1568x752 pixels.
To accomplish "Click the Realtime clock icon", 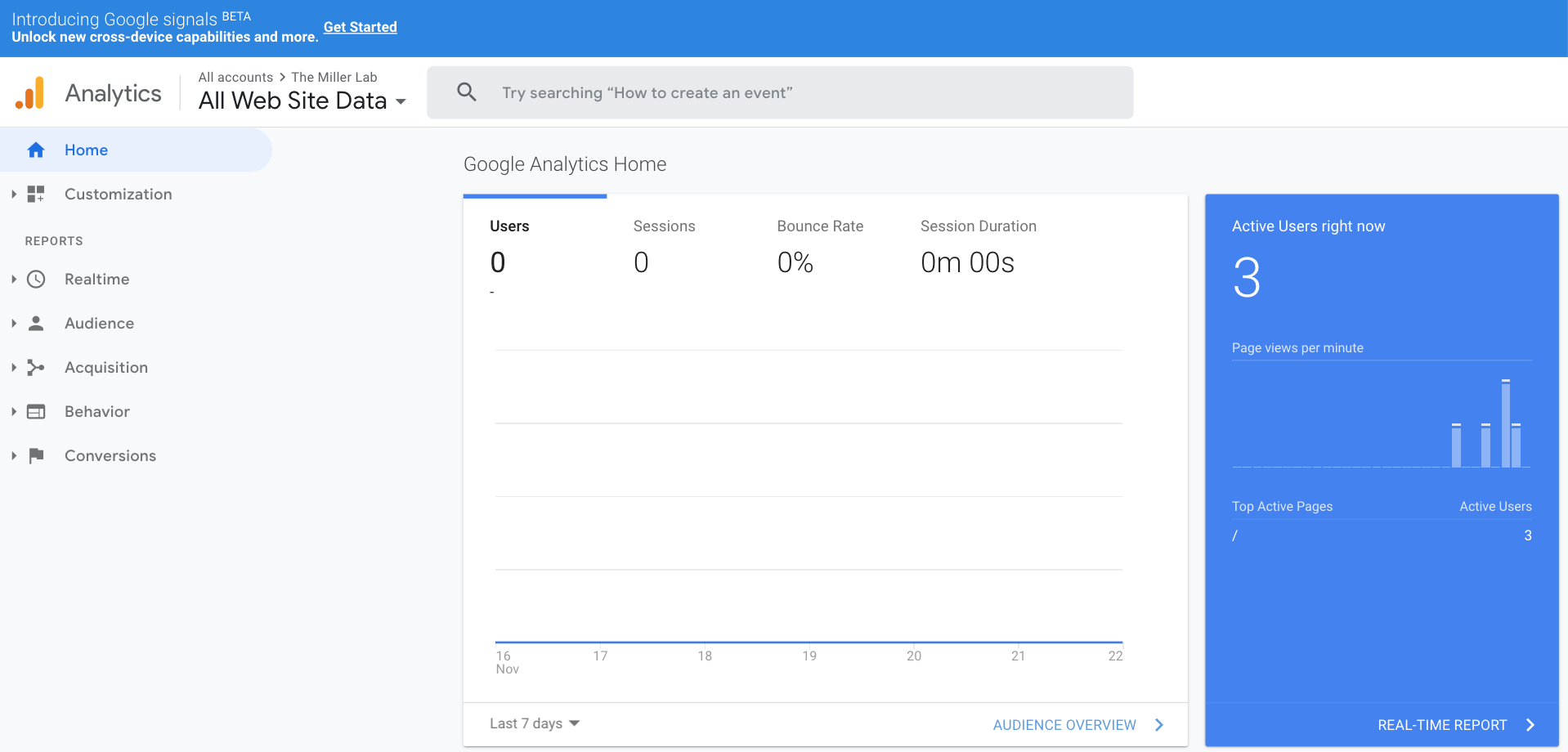I will click(36, 279).
